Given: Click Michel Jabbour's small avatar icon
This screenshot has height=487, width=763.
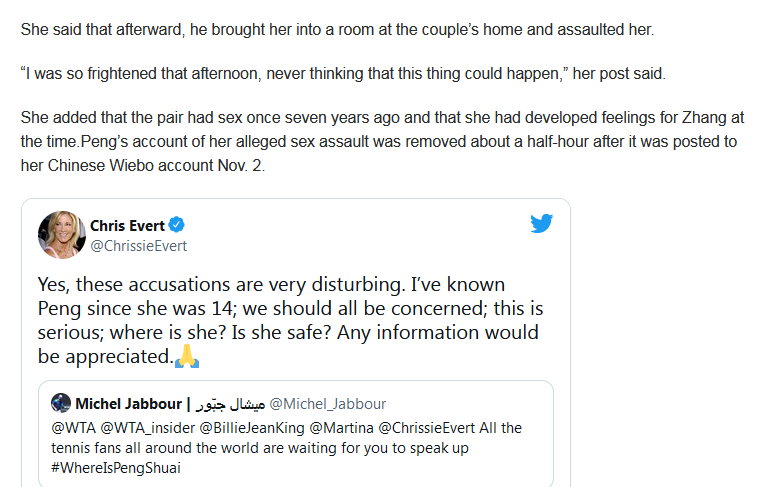Looking at the screenshot, I should pos(60,404).
